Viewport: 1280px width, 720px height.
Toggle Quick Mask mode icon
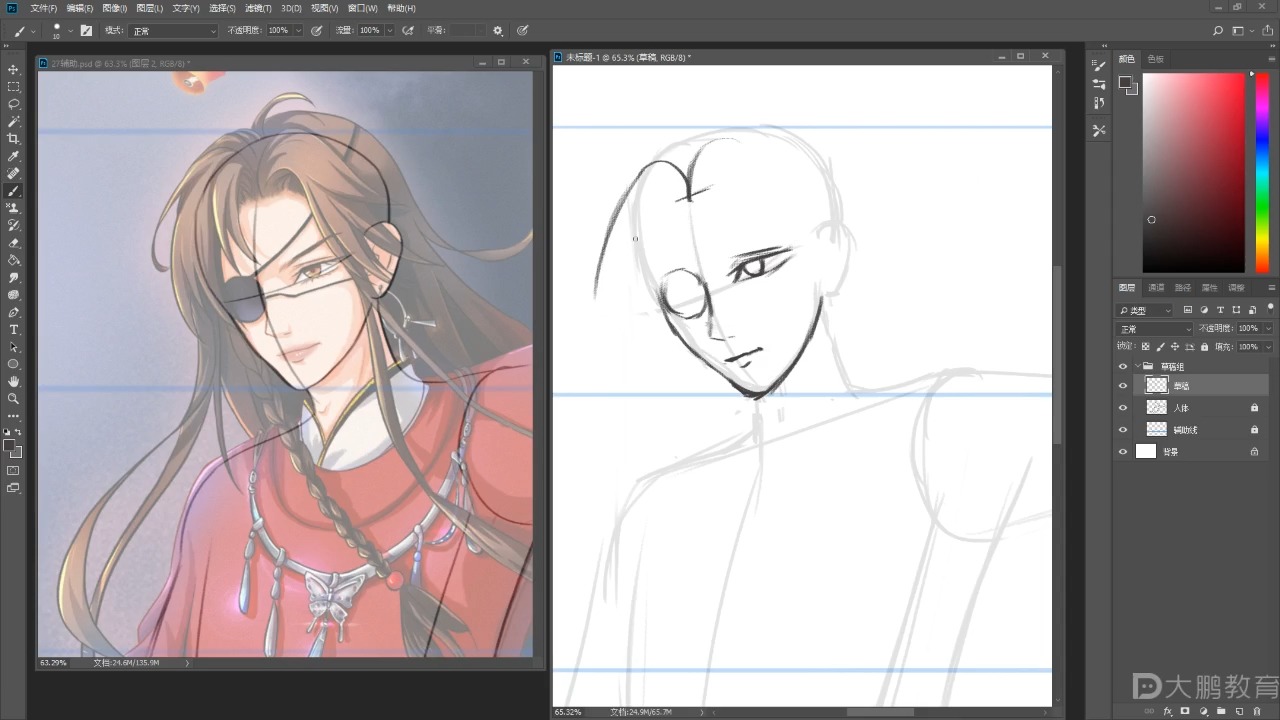[x=13, y=470]
